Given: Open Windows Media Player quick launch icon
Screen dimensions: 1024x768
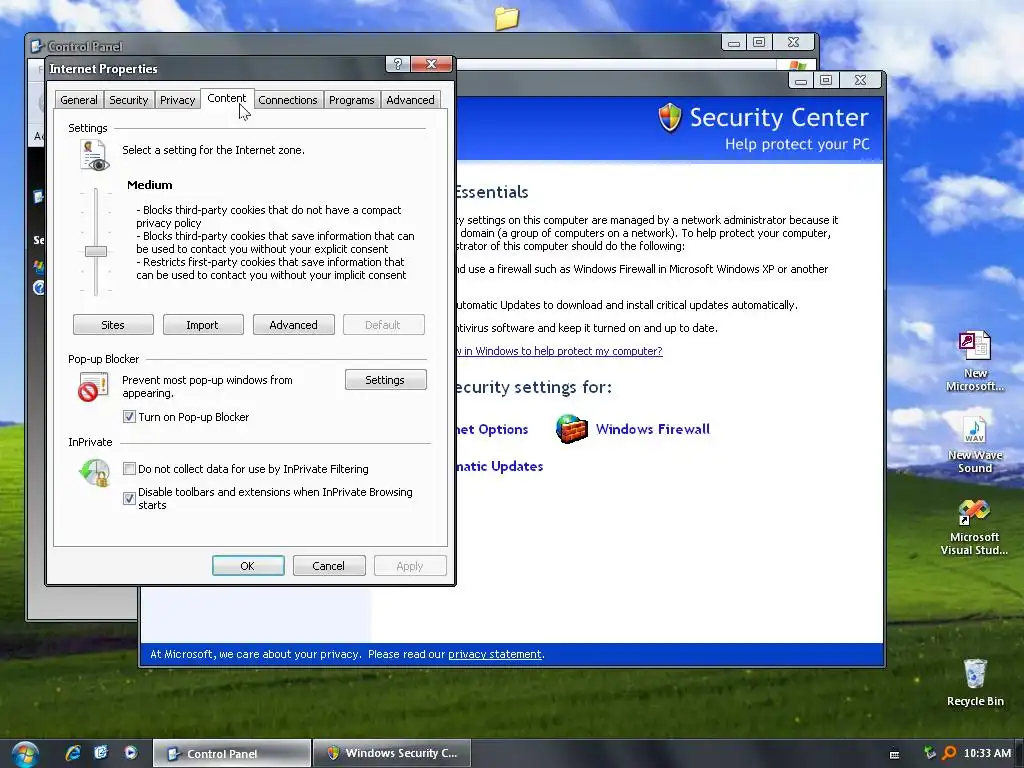Looking at the screenshot, I should point(131,753).
